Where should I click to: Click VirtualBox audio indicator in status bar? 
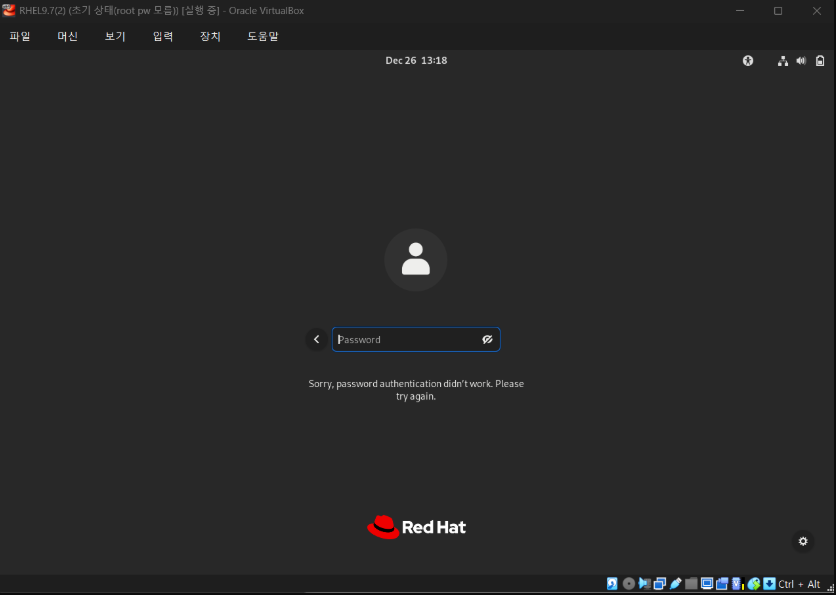tap(645, 584)
